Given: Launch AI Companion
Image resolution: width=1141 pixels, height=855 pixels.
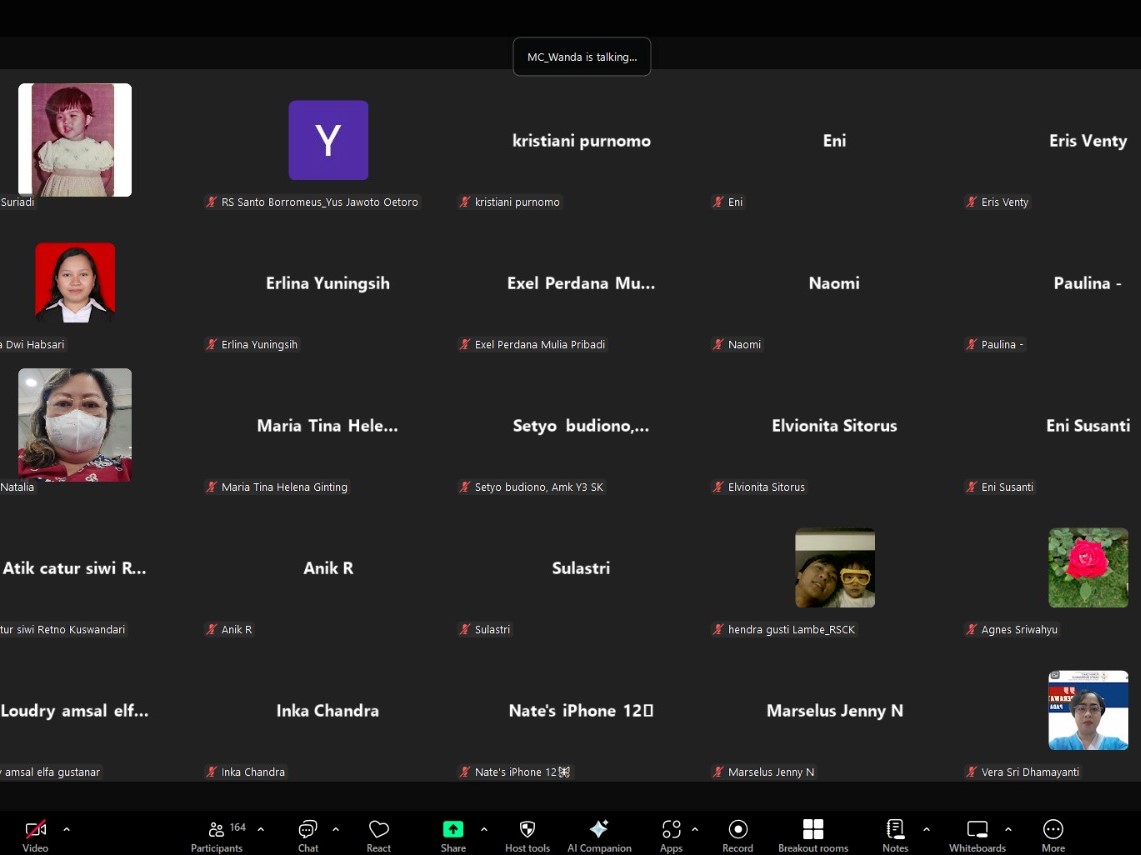Looking at the screenshot, I should [599, 835].
